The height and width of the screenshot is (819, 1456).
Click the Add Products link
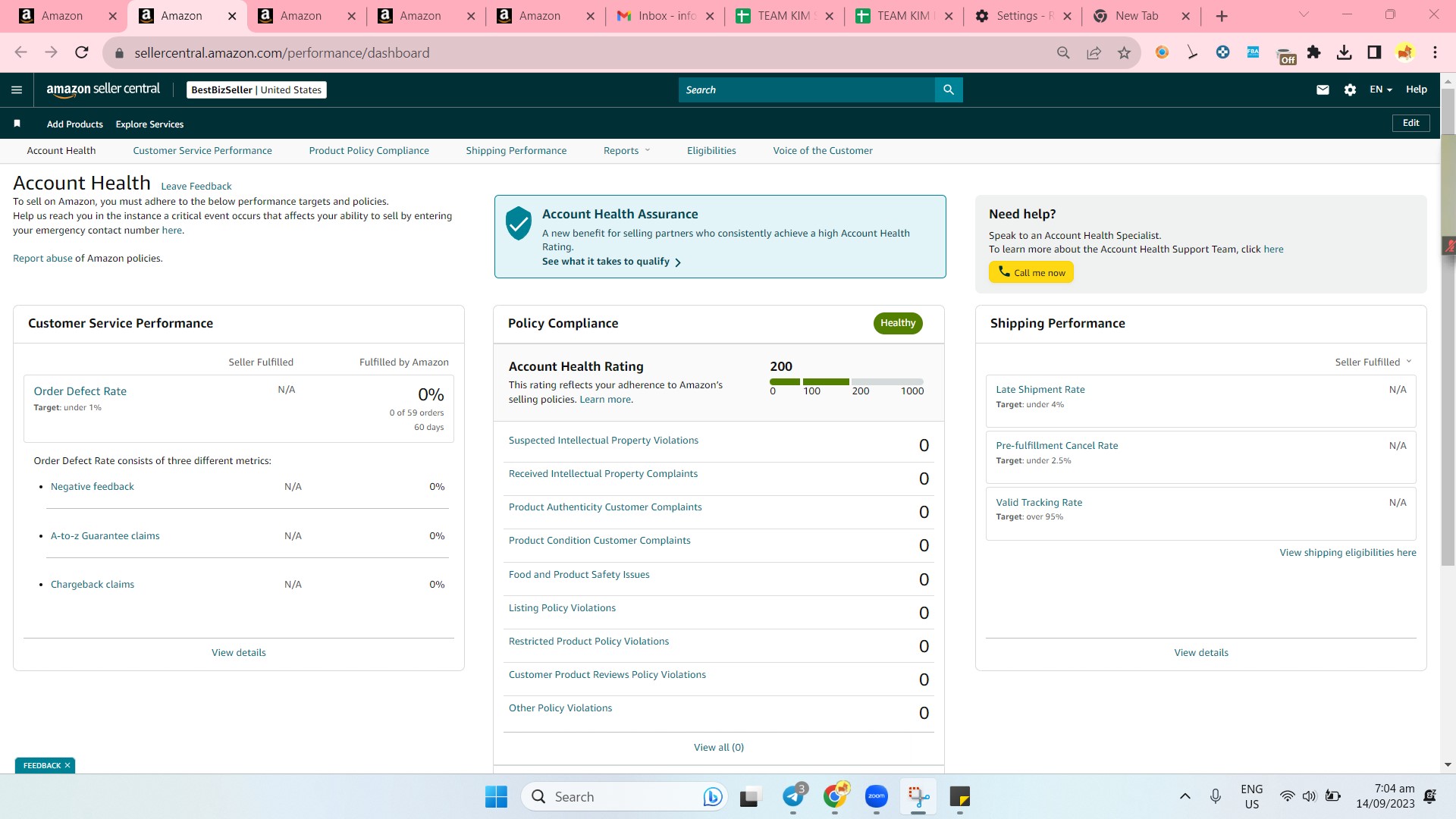click(75, 124)
